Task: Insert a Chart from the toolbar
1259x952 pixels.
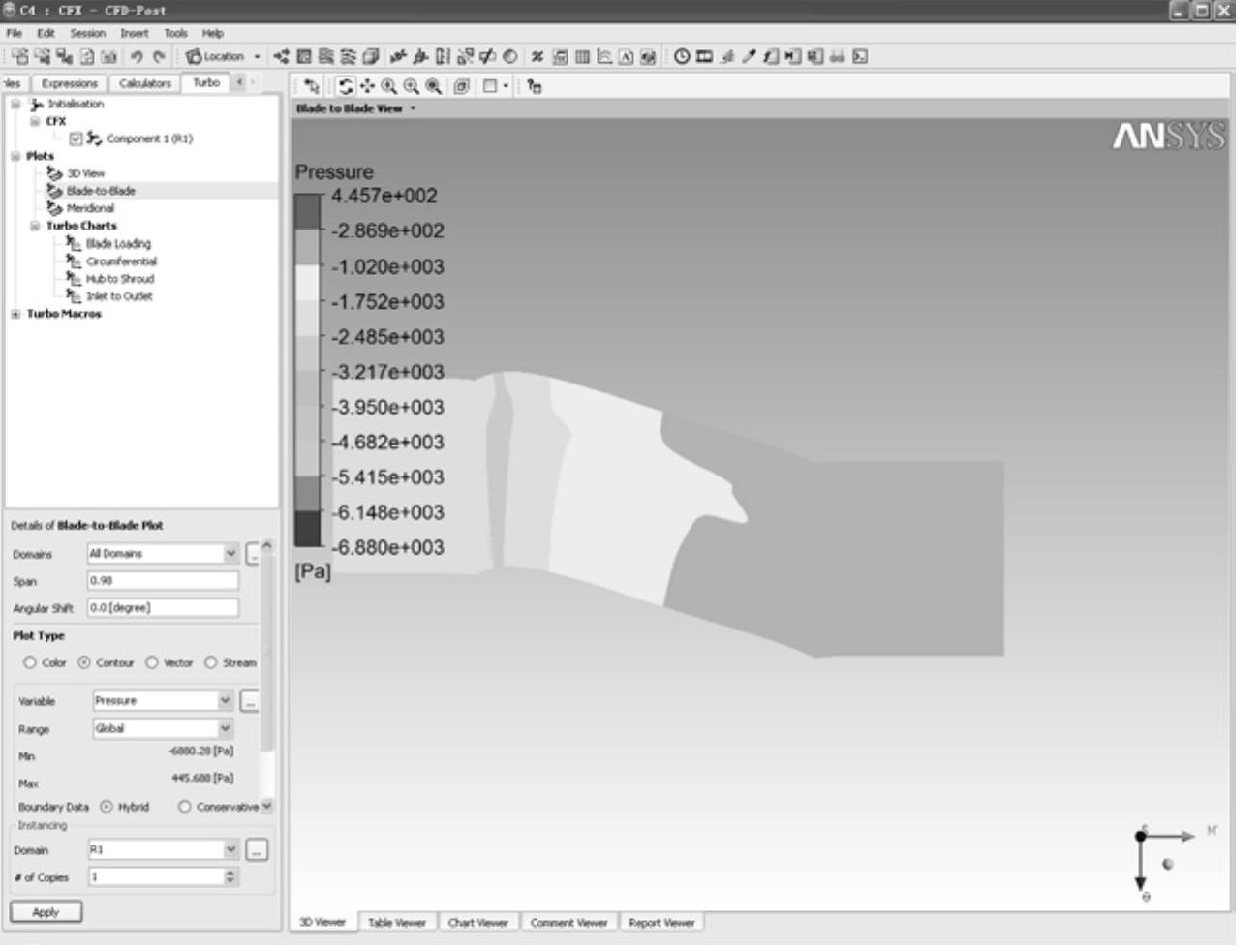Action: tap(603, 57)
